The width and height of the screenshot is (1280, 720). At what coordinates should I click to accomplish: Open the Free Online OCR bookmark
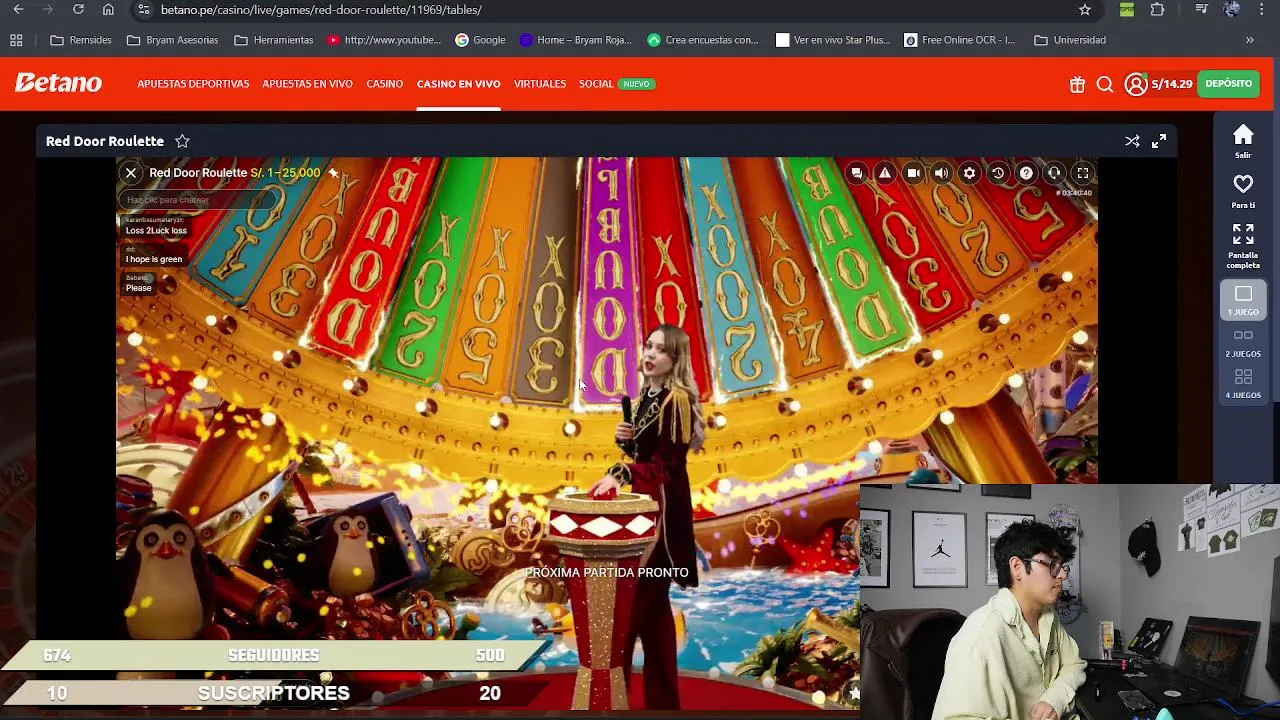coord(959,40)
